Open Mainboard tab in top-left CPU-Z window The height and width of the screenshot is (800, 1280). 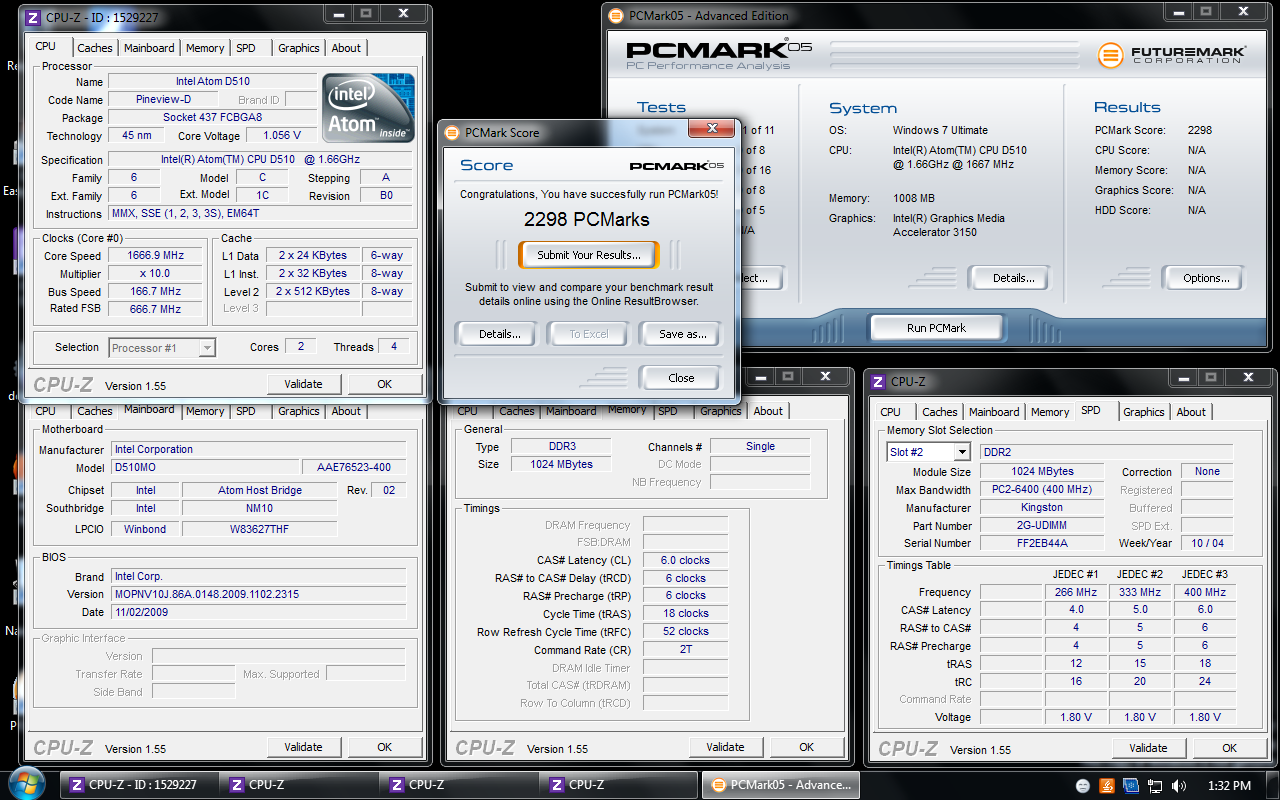[x=149, y=48]
